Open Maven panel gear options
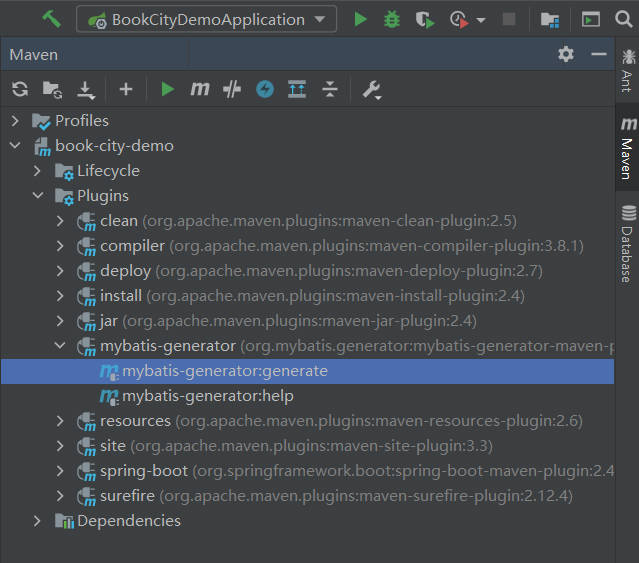 click(566, 54)
